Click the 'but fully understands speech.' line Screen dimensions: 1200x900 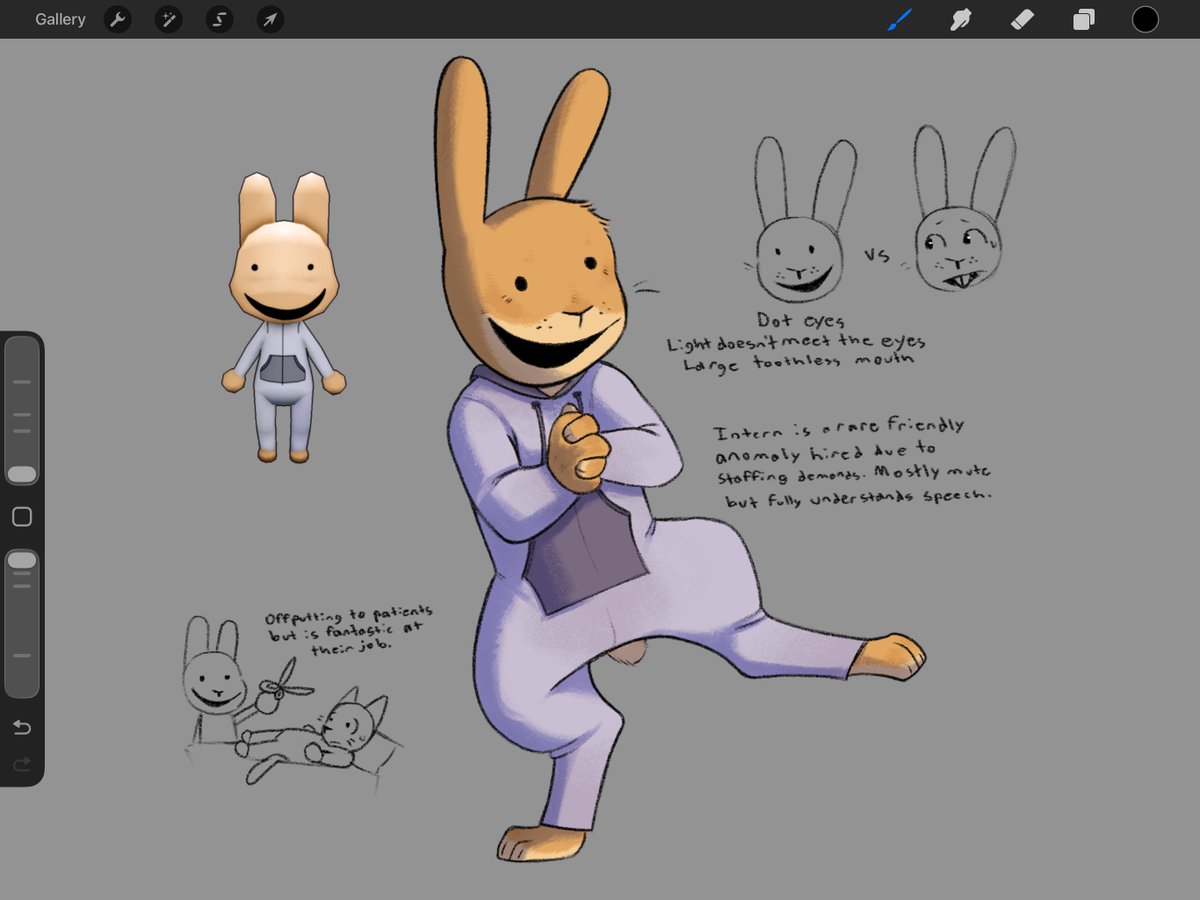tap(858, 497)
